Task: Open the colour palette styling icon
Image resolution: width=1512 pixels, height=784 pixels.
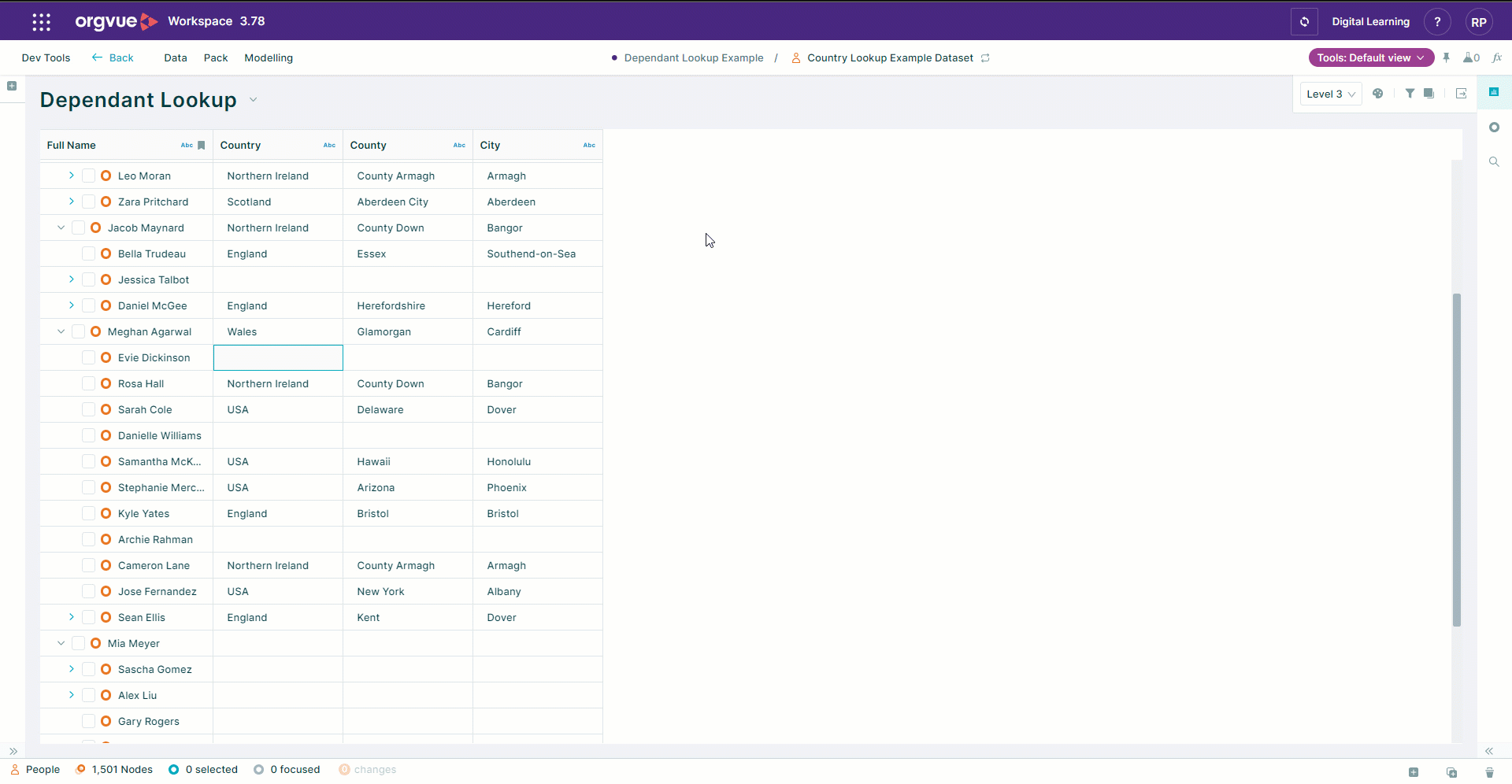Action: 1378,94
